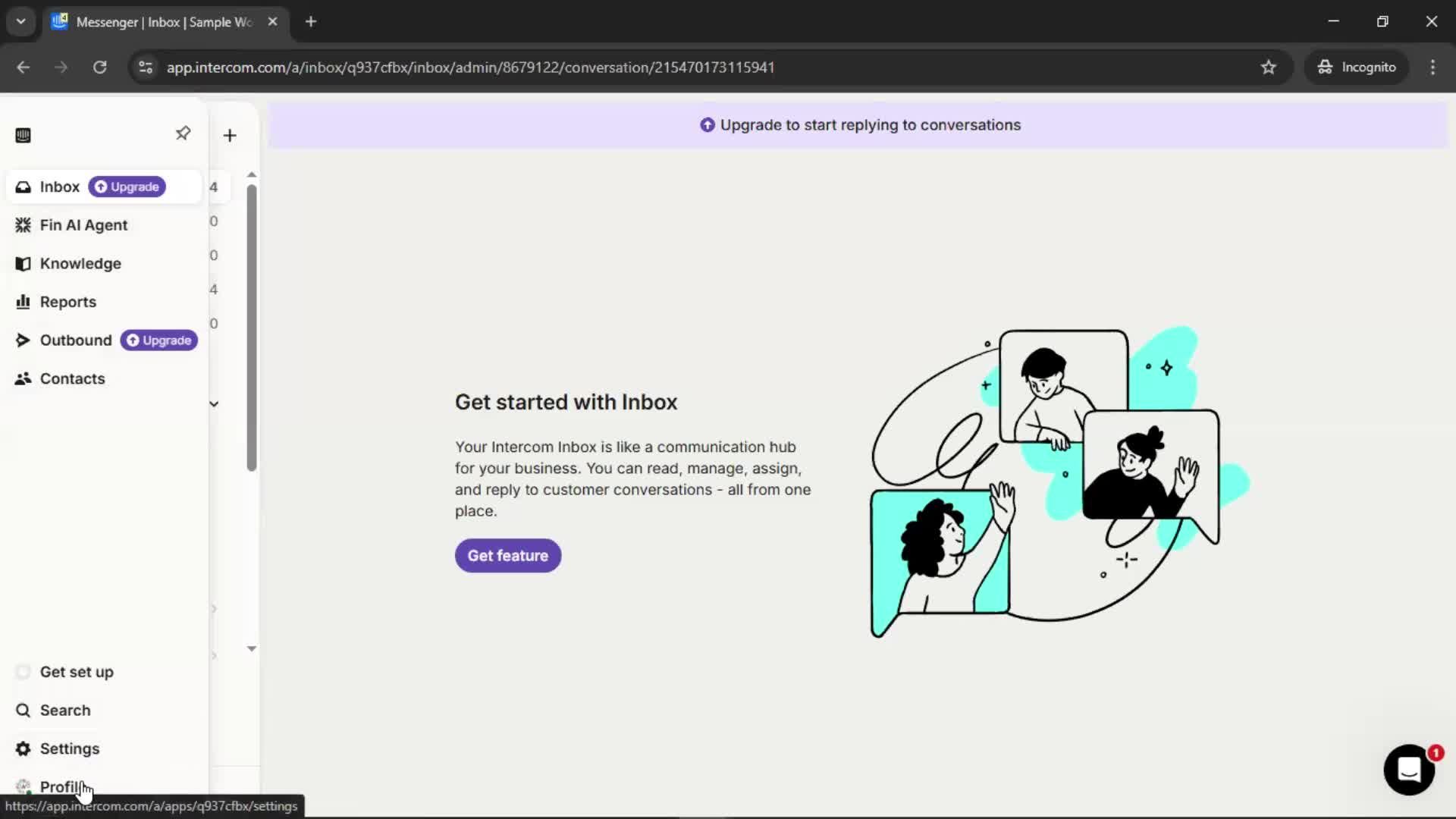This screenshot has height=819, width=1456.
Task: Click the plus icon to start new conversation
Action: coord(230,135)
